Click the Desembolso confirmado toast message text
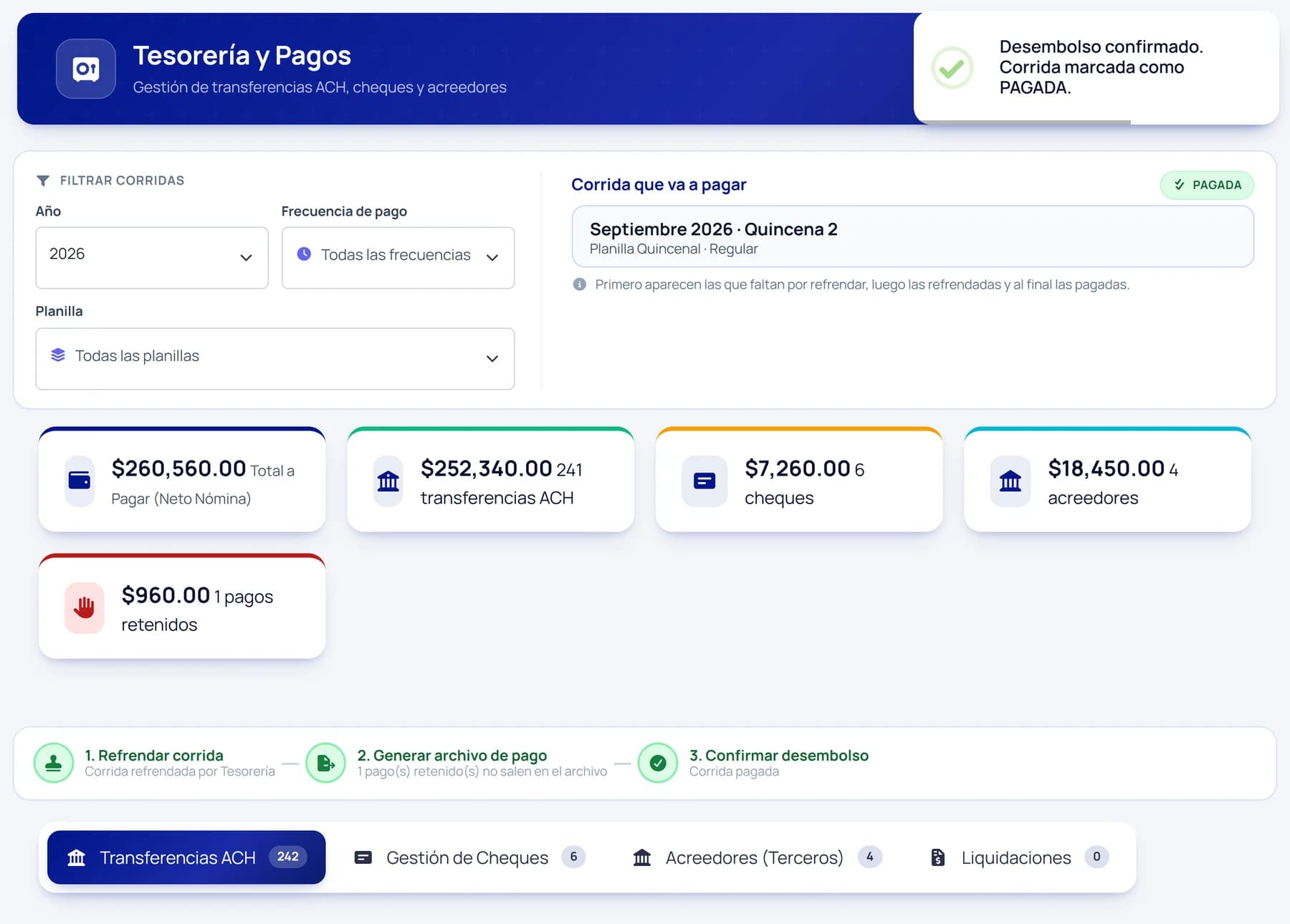1290x924 pixels. pos(1102,67)
